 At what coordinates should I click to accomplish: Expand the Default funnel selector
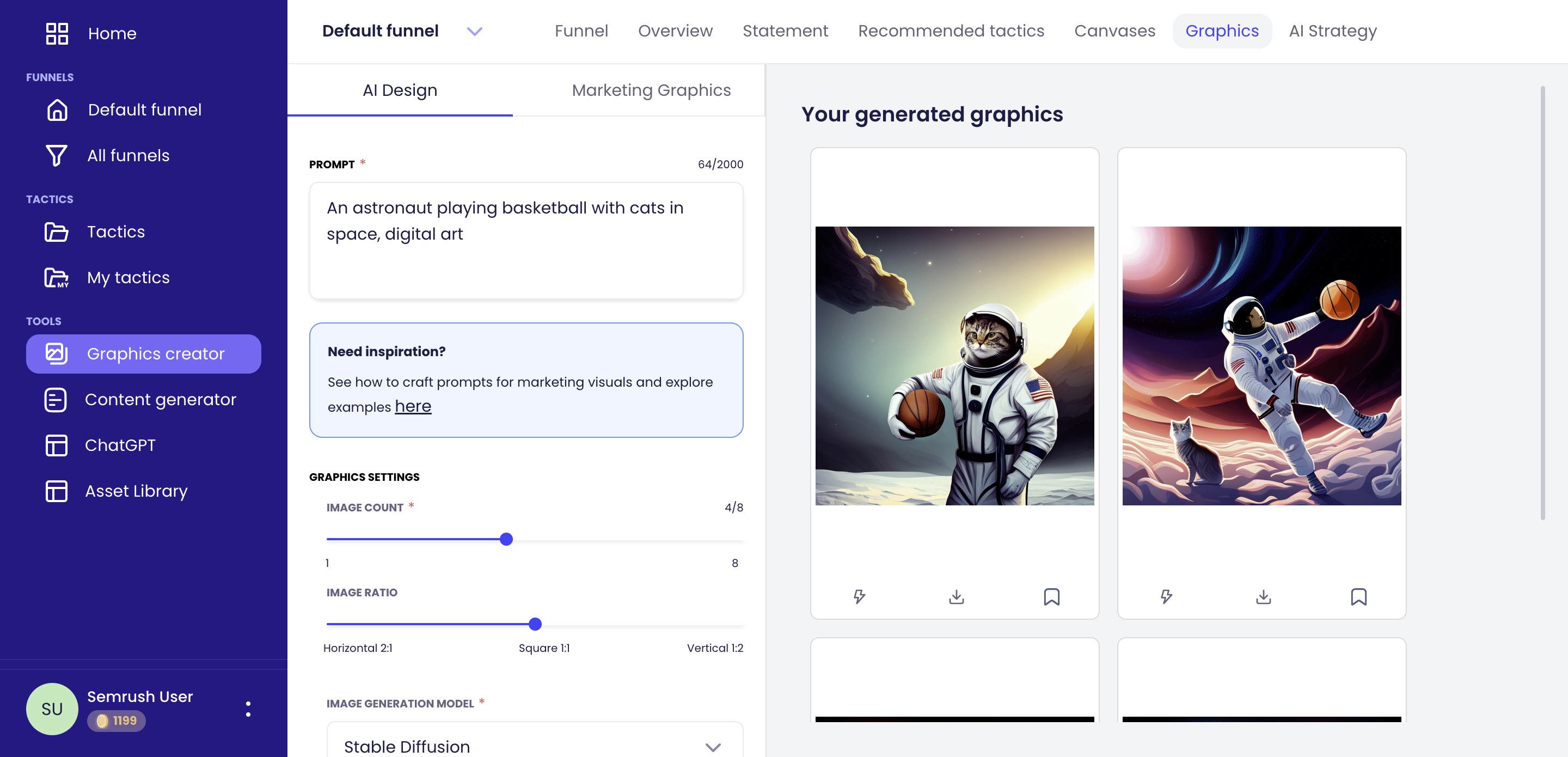(x=475, y=30)
